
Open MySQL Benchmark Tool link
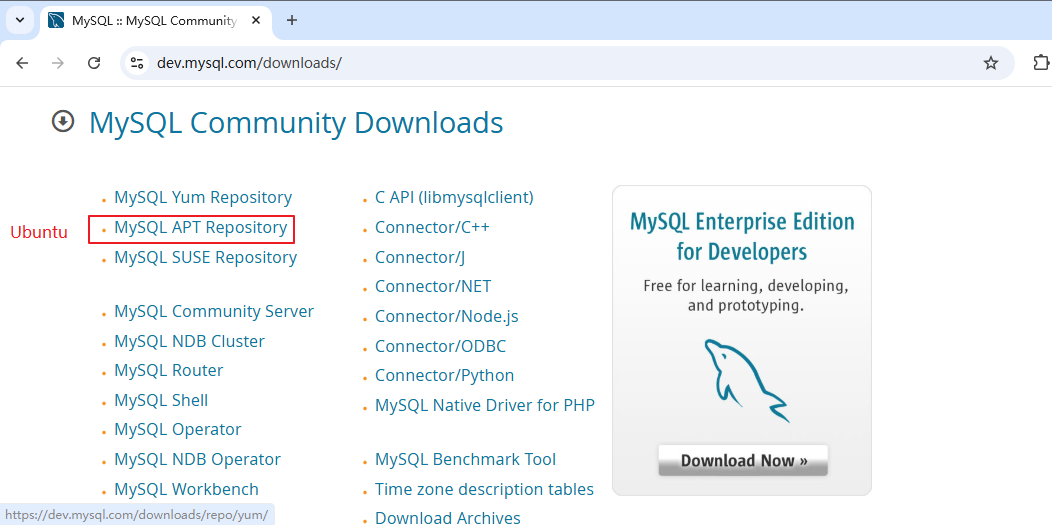point(465,459)
